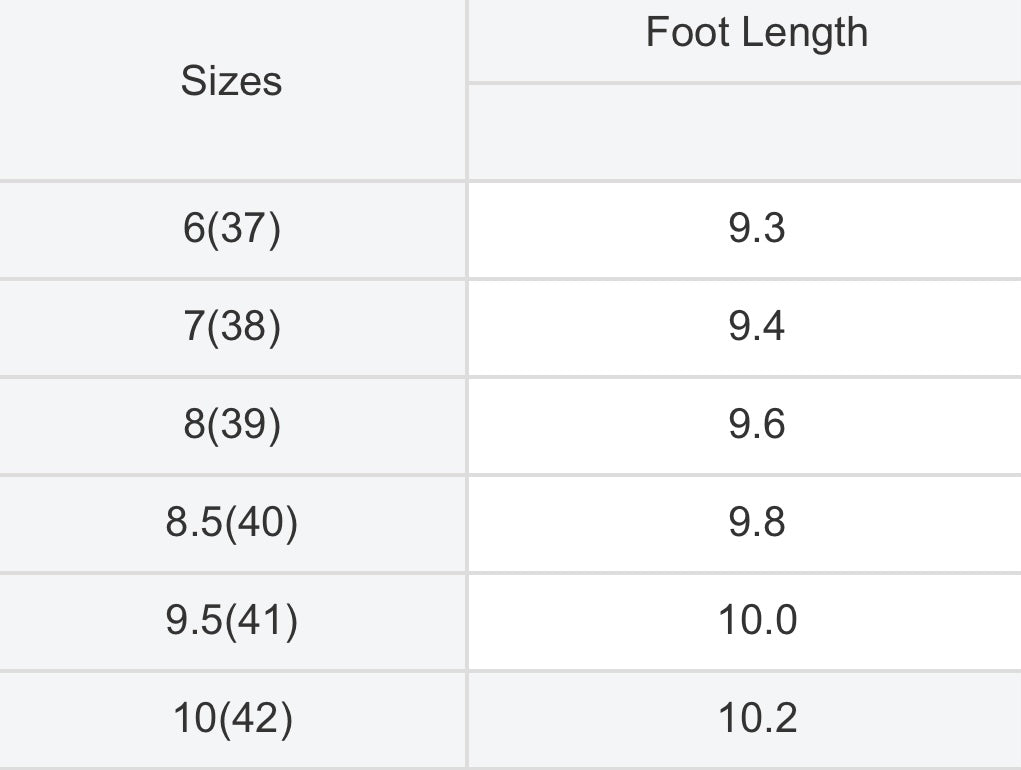Click the 10.0 foot length value
This screenshot has height=770, width=1021.
click(757, 620)
